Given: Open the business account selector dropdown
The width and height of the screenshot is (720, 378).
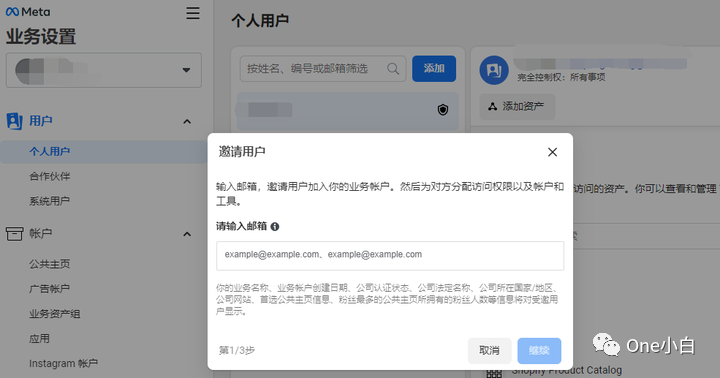Looking at the screenshot, I should 104,70.
